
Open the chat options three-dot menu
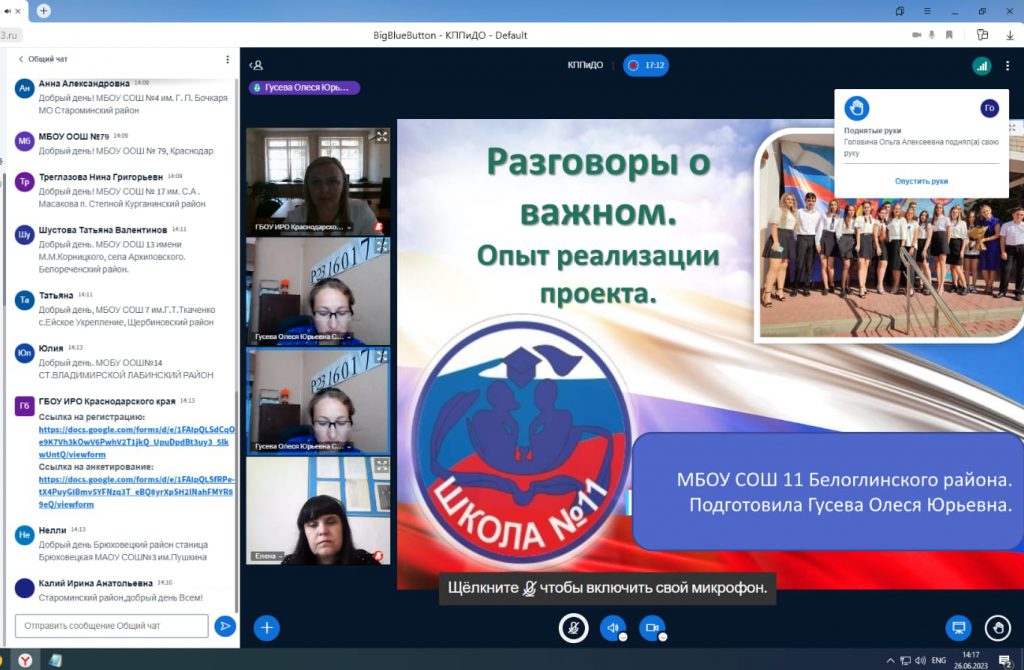[x=227, y=60]
